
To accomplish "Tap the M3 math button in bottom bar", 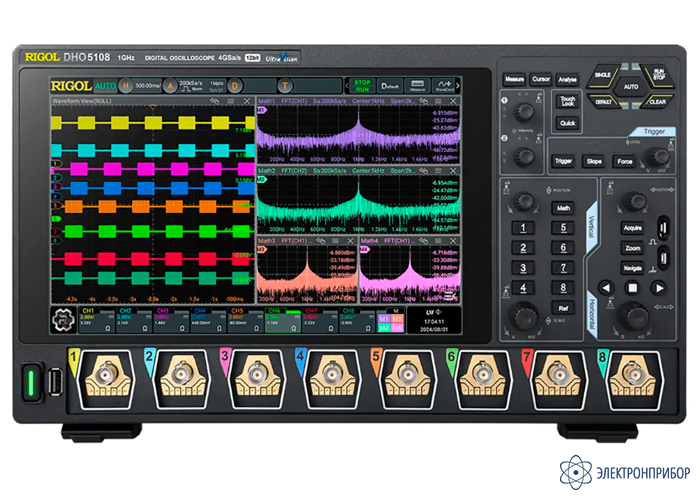I will point(397,319).
